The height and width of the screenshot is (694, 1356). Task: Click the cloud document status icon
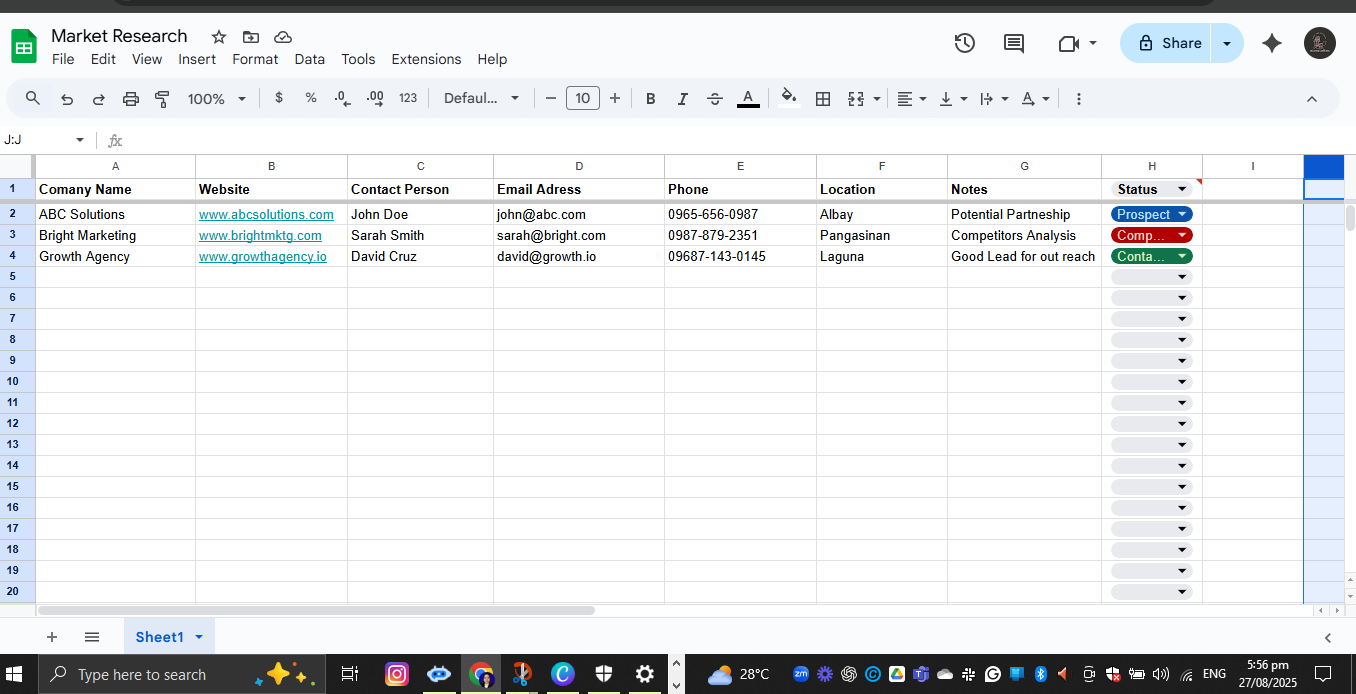[x=283, y=37]
